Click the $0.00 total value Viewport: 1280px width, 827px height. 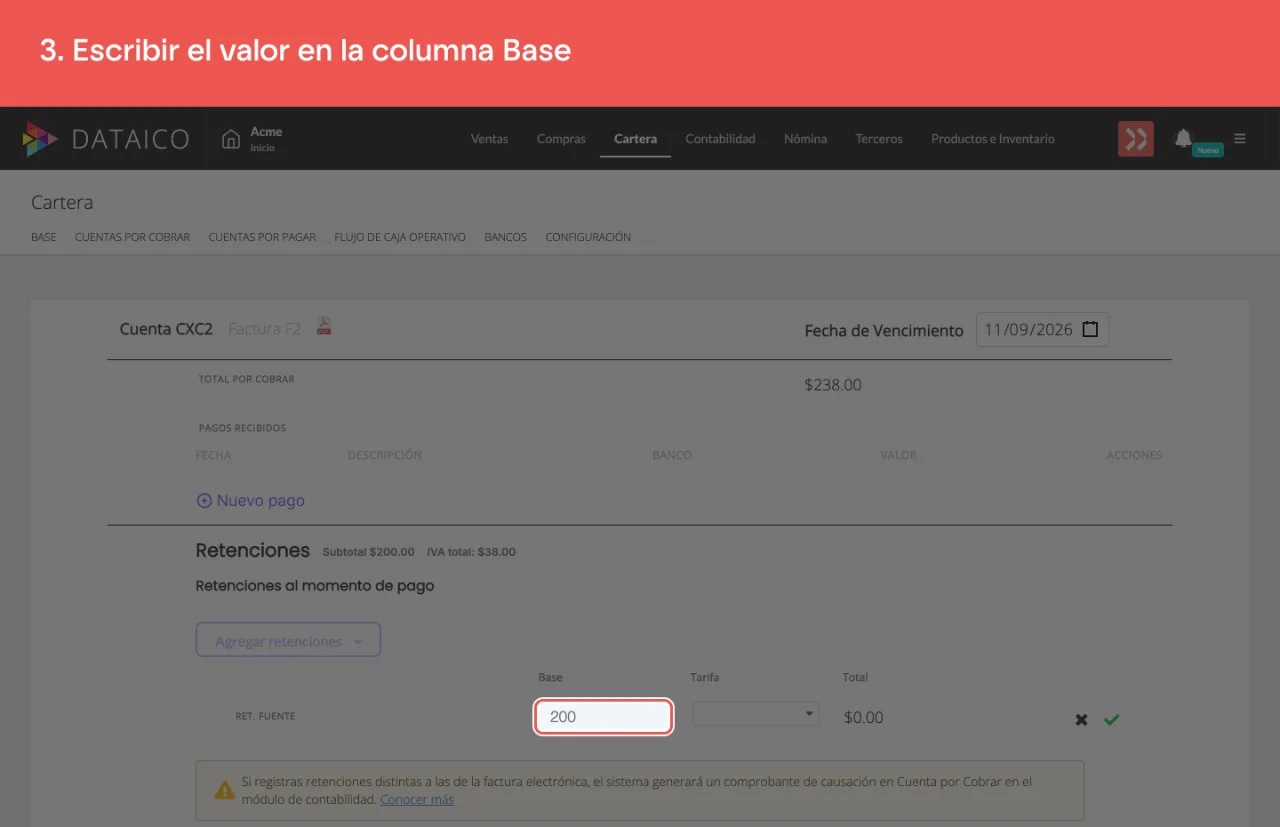click(863, 718)
